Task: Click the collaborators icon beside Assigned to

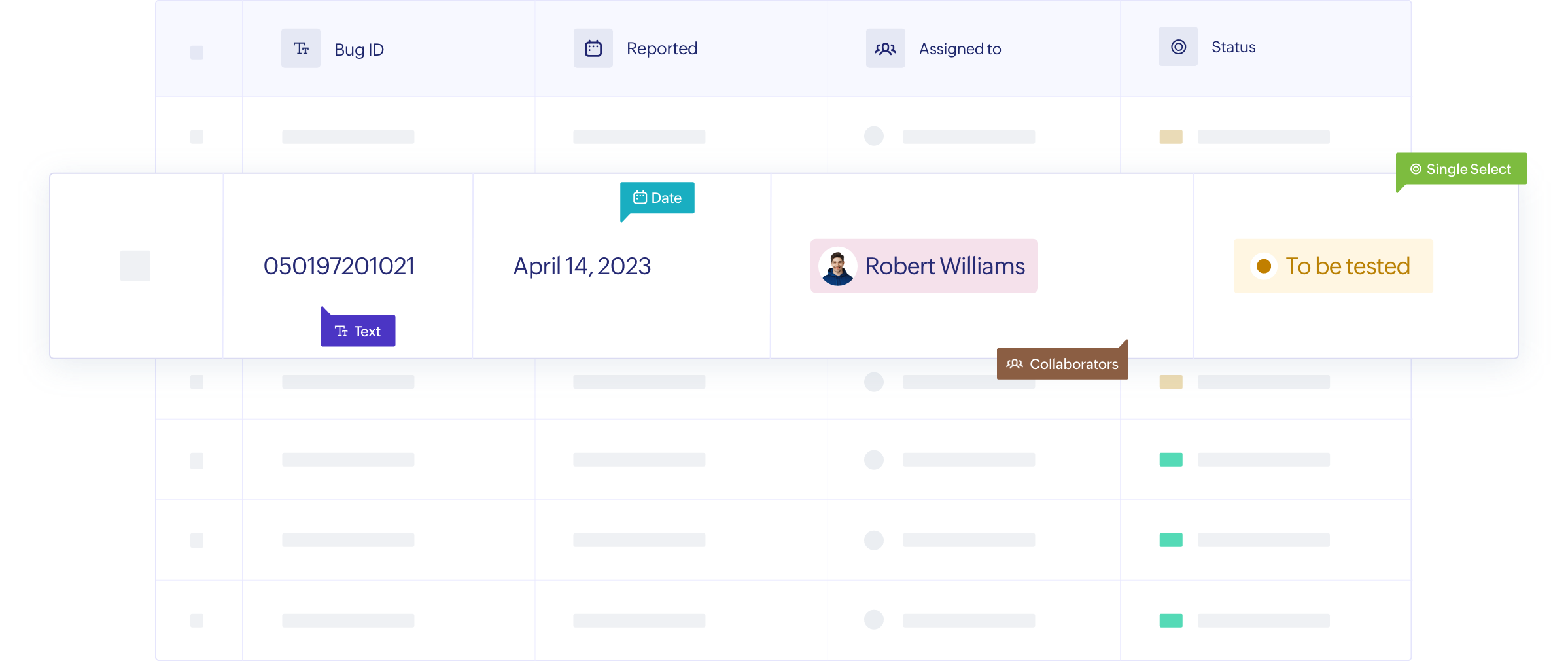Action: click(885, 48)
